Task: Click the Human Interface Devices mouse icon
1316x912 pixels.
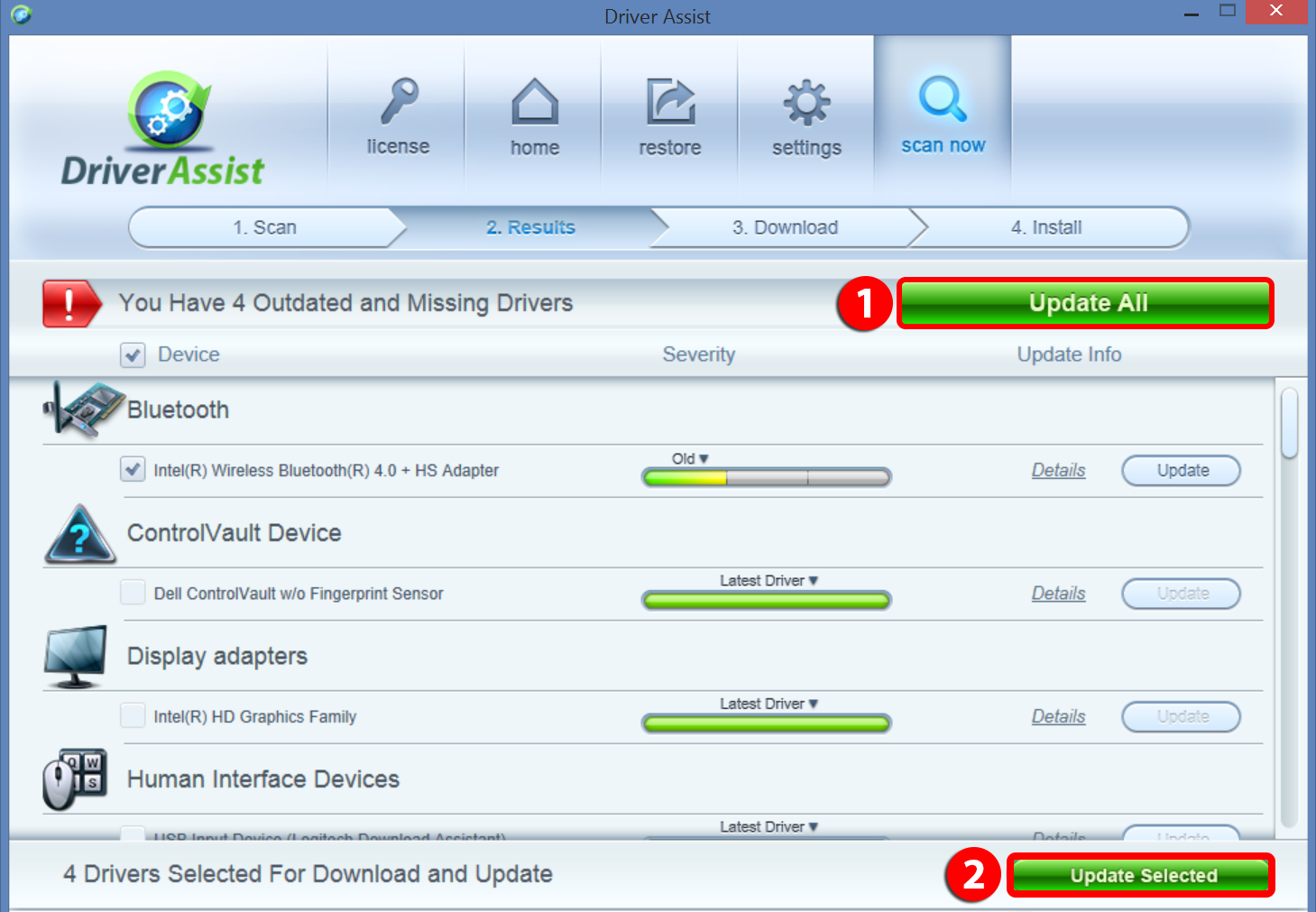Action: point(75,779)
